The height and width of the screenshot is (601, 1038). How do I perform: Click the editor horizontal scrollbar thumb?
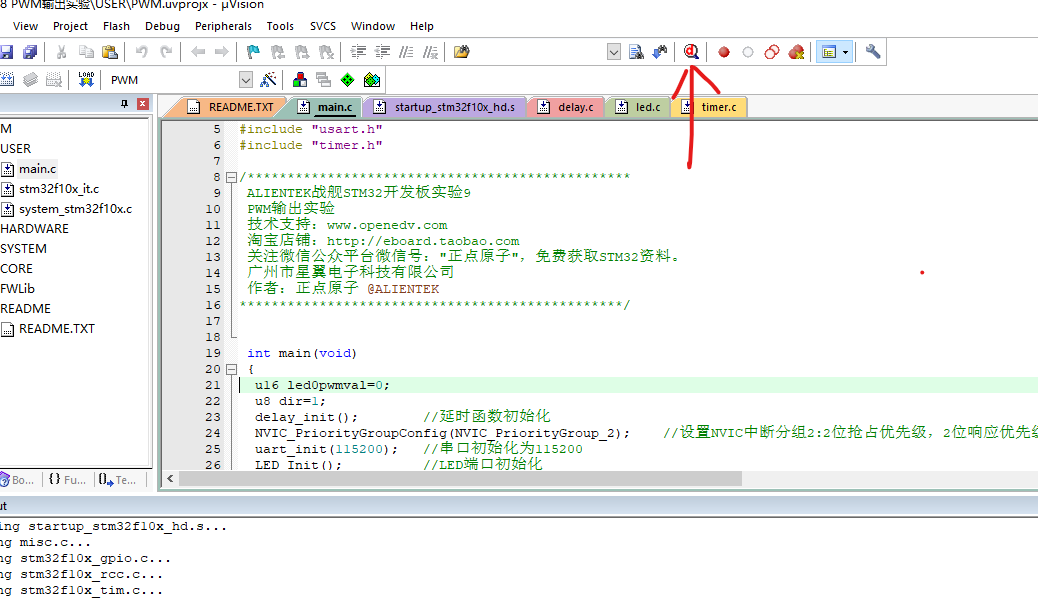(x=460, y=479)
